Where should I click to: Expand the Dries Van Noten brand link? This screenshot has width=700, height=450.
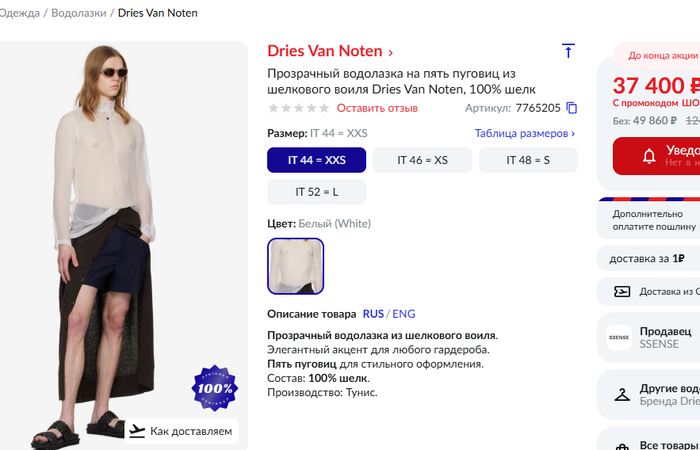point(330,51)
